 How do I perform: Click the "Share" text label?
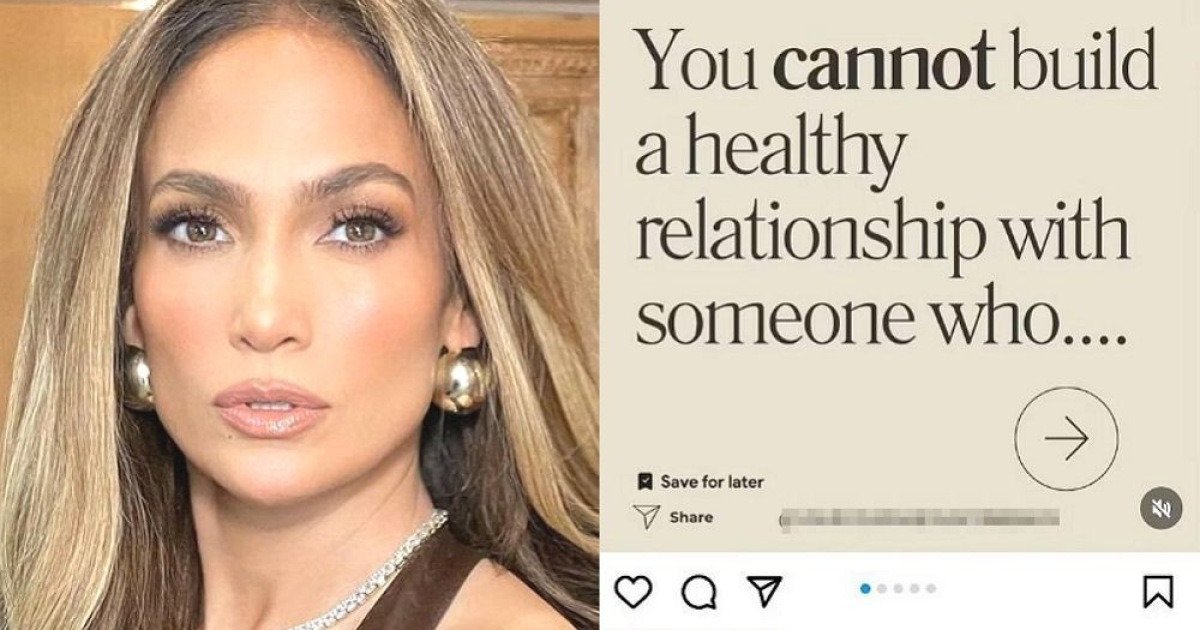pyautogui.click(x=691, y=517)
